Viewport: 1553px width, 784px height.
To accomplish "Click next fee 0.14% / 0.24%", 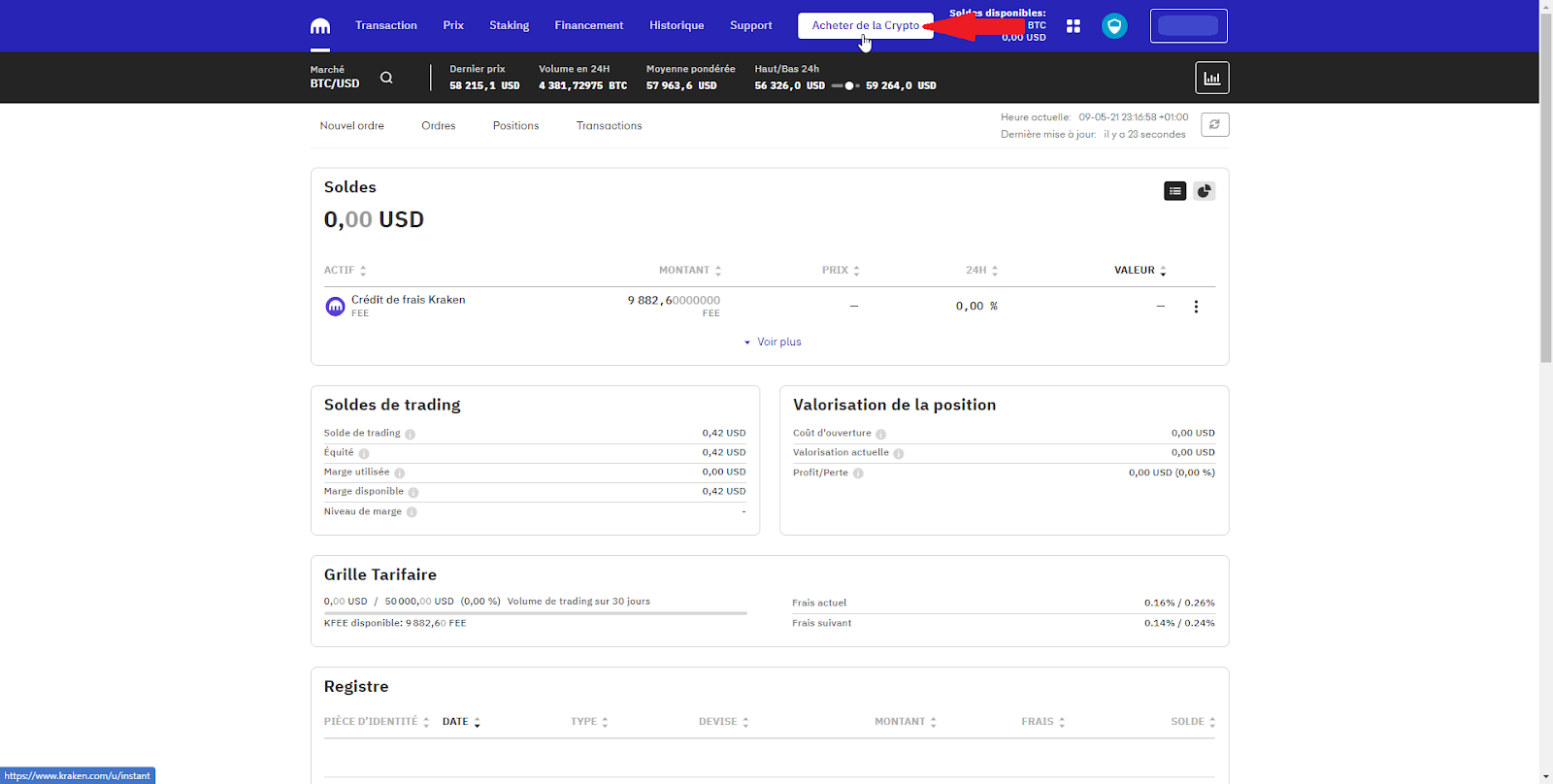I will 1179,623.
